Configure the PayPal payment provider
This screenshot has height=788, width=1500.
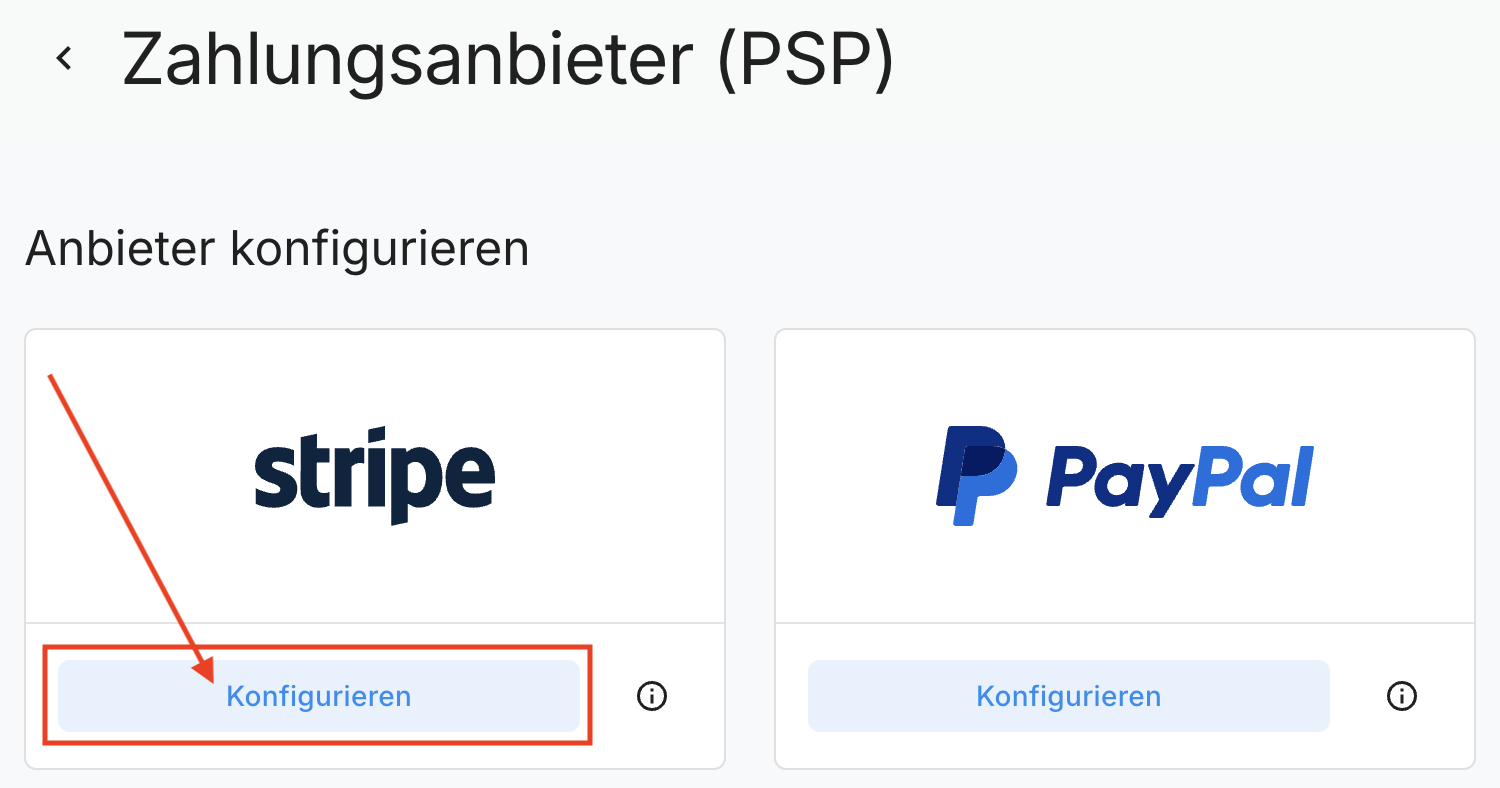1067,695
